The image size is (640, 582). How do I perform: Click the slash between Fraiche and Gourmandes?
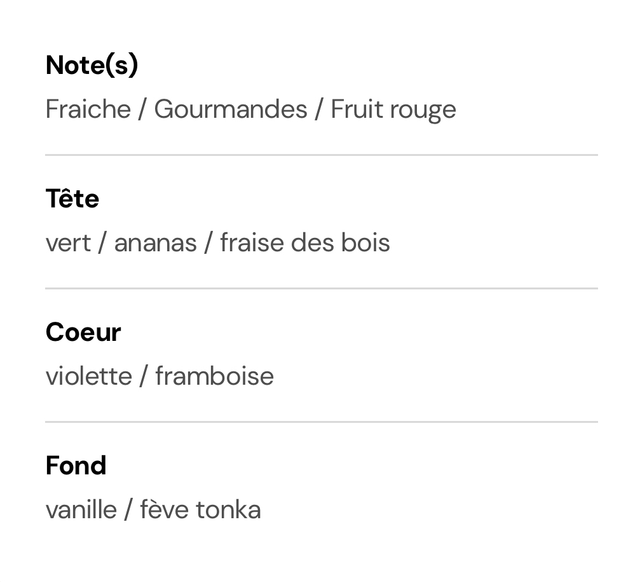click(x=142, y=110)
